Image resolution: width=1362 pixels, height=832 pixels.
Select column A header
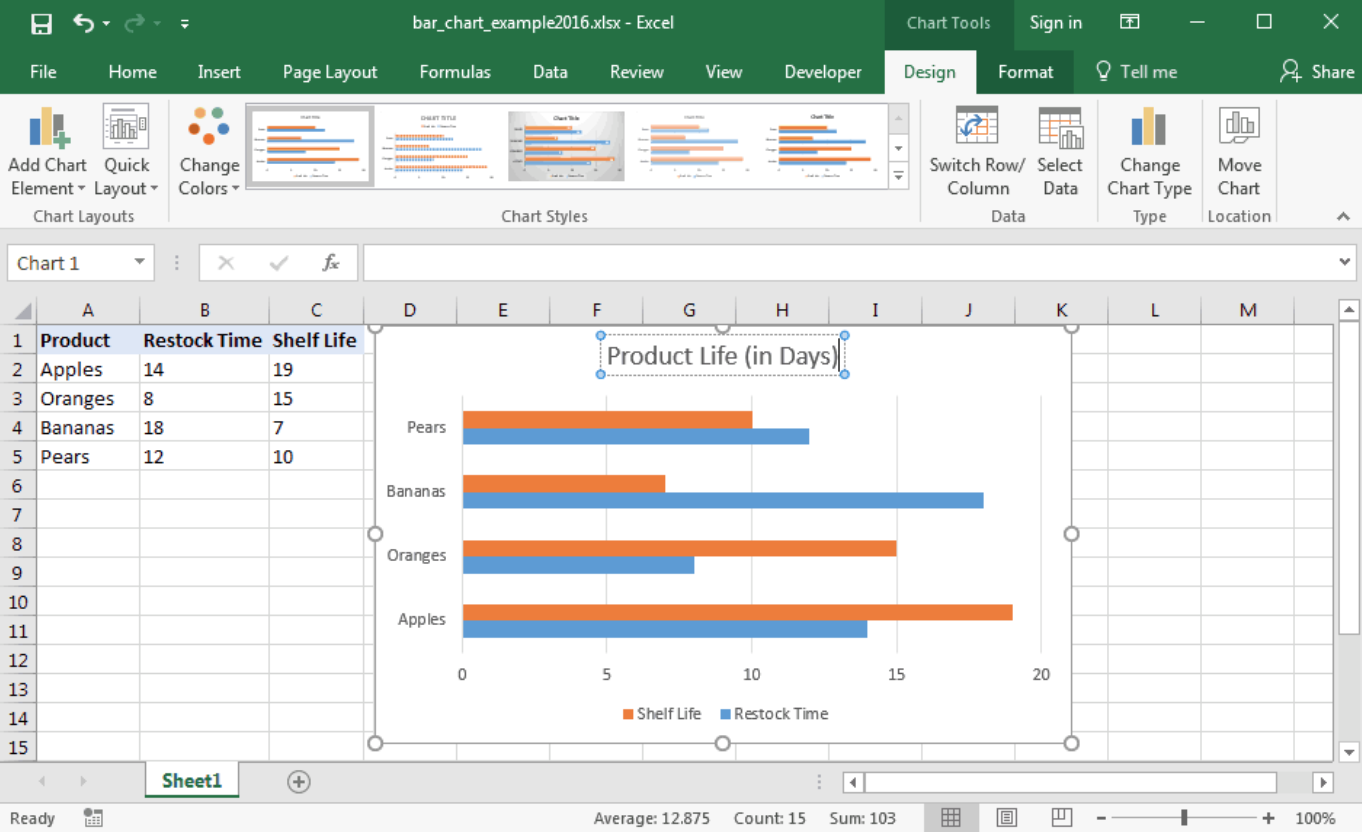coord(88,311)
